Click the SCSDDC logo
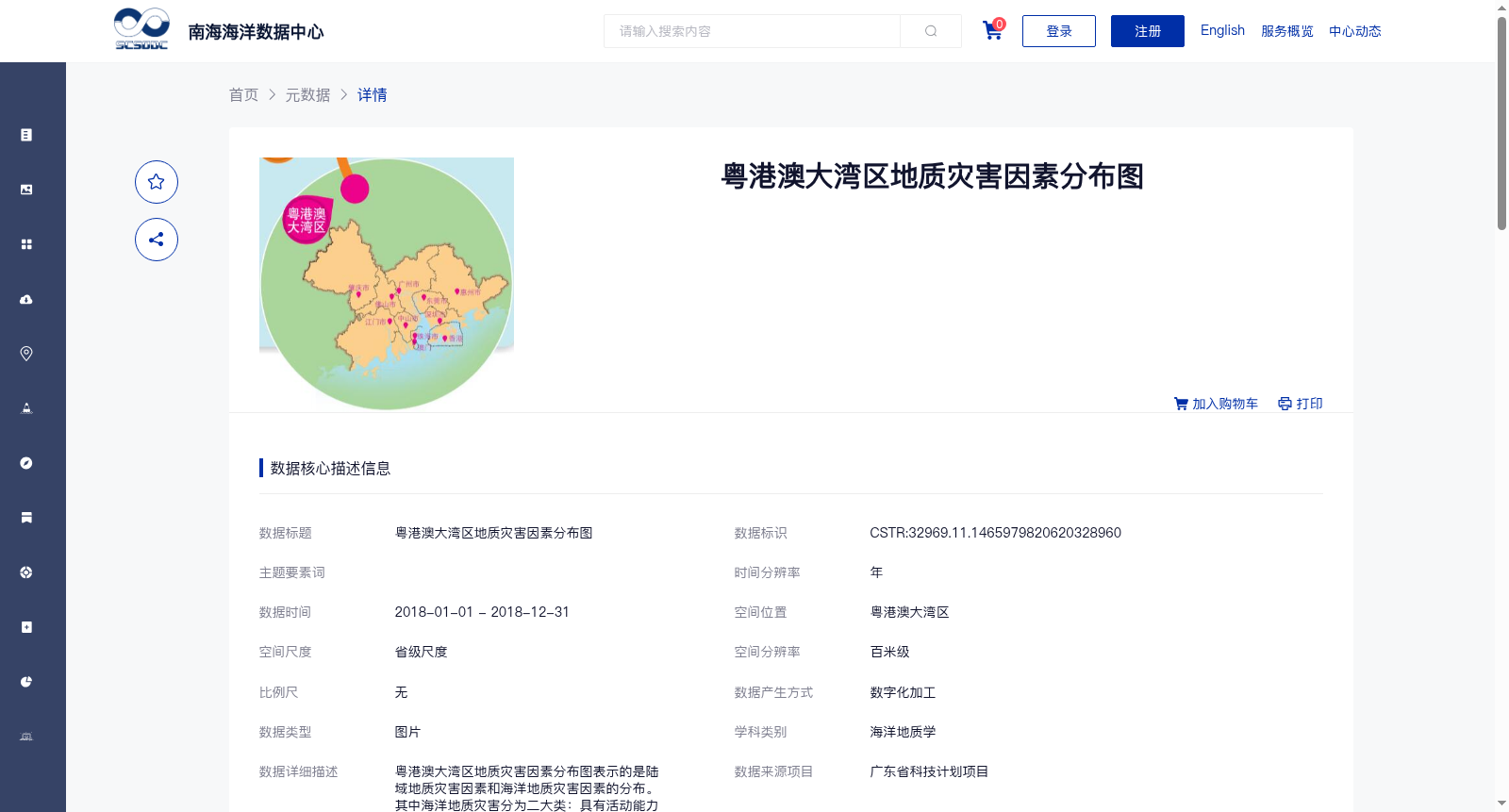 pos(141,29)
